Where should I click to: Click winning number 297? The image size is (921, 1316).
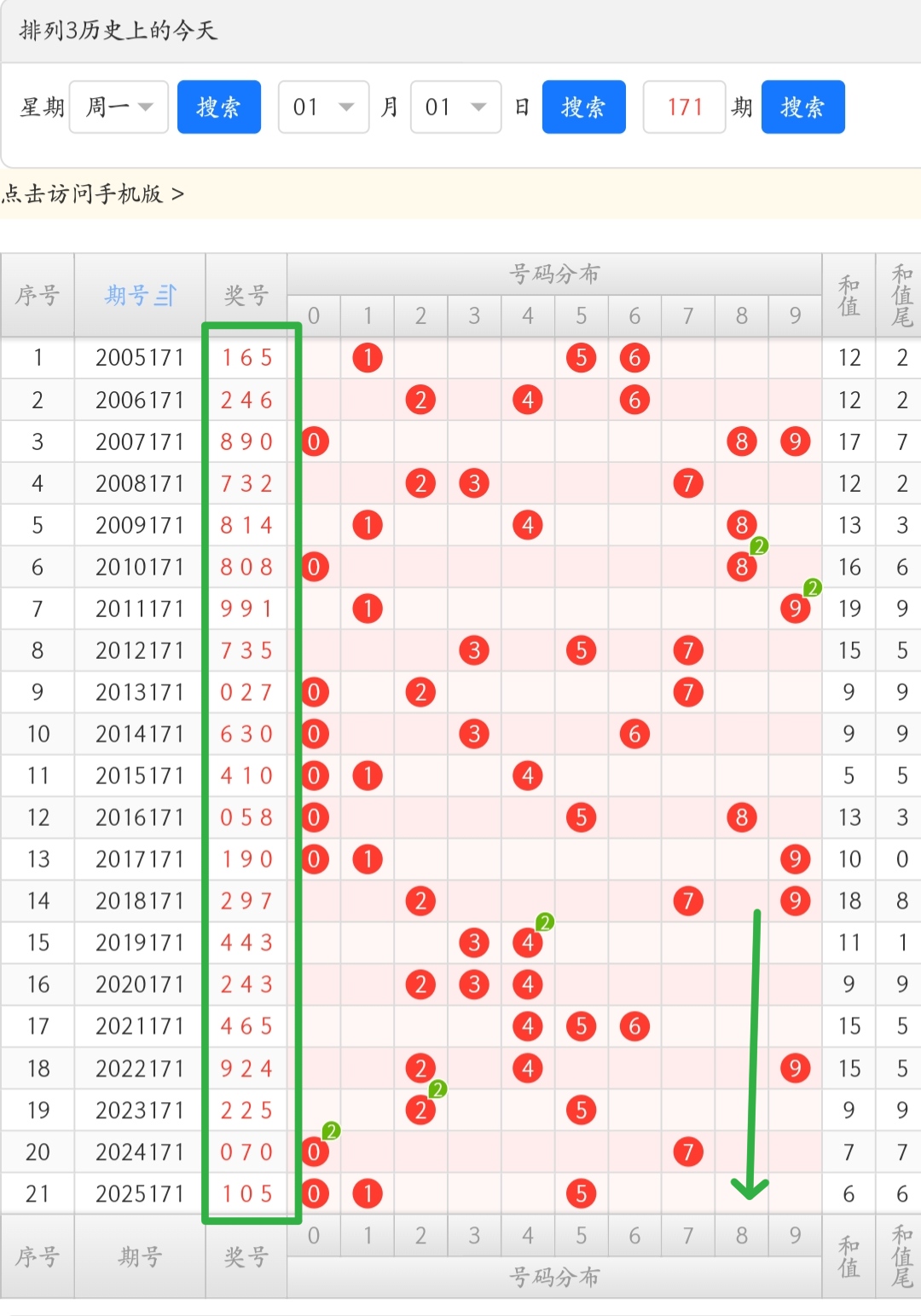click(246, 901)
